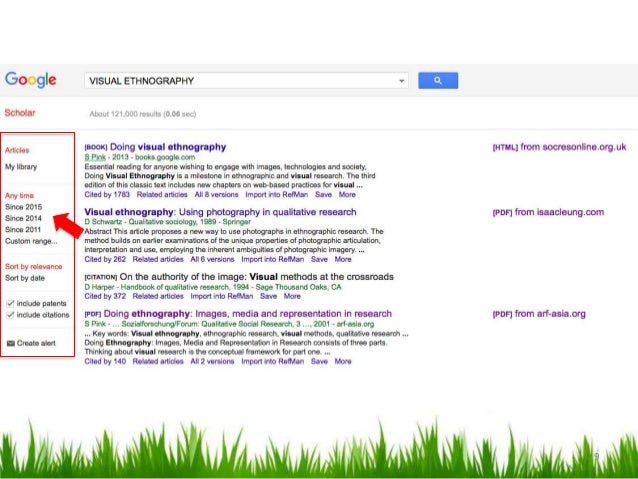638x479 pixels.
Task: Toggle the include patents checkbox
Action: (x=11, y=304)
